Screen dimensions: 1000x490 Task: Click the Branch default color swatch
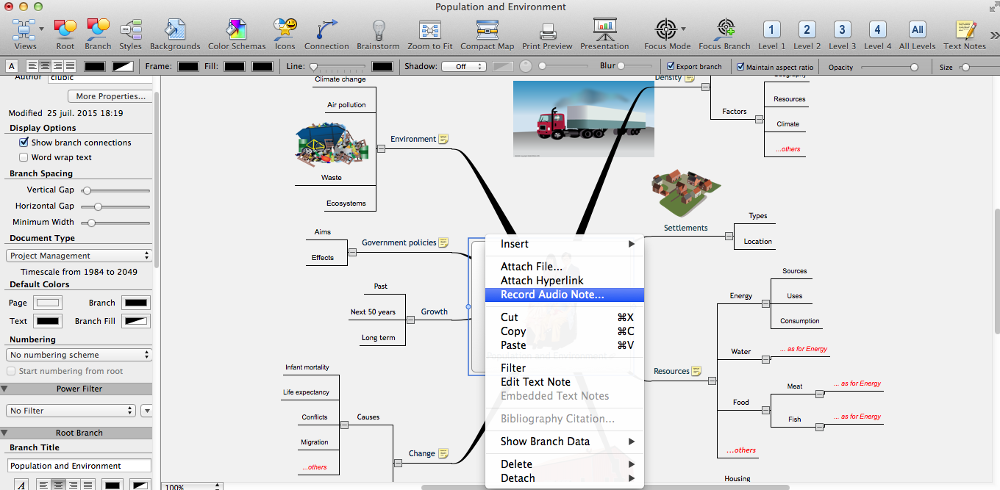coord(136,303)
